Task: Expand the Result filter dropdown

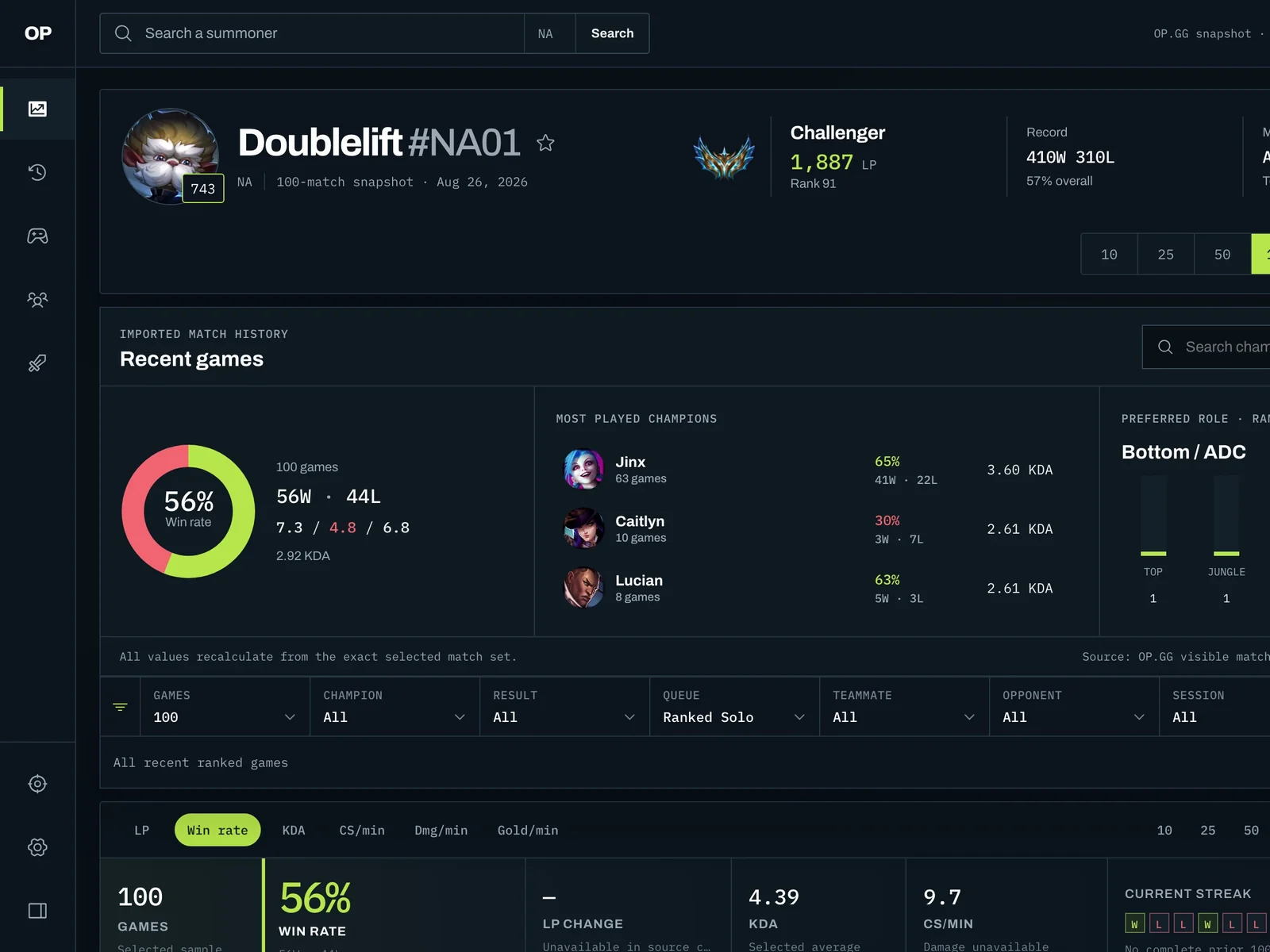Action: point(564,707)
